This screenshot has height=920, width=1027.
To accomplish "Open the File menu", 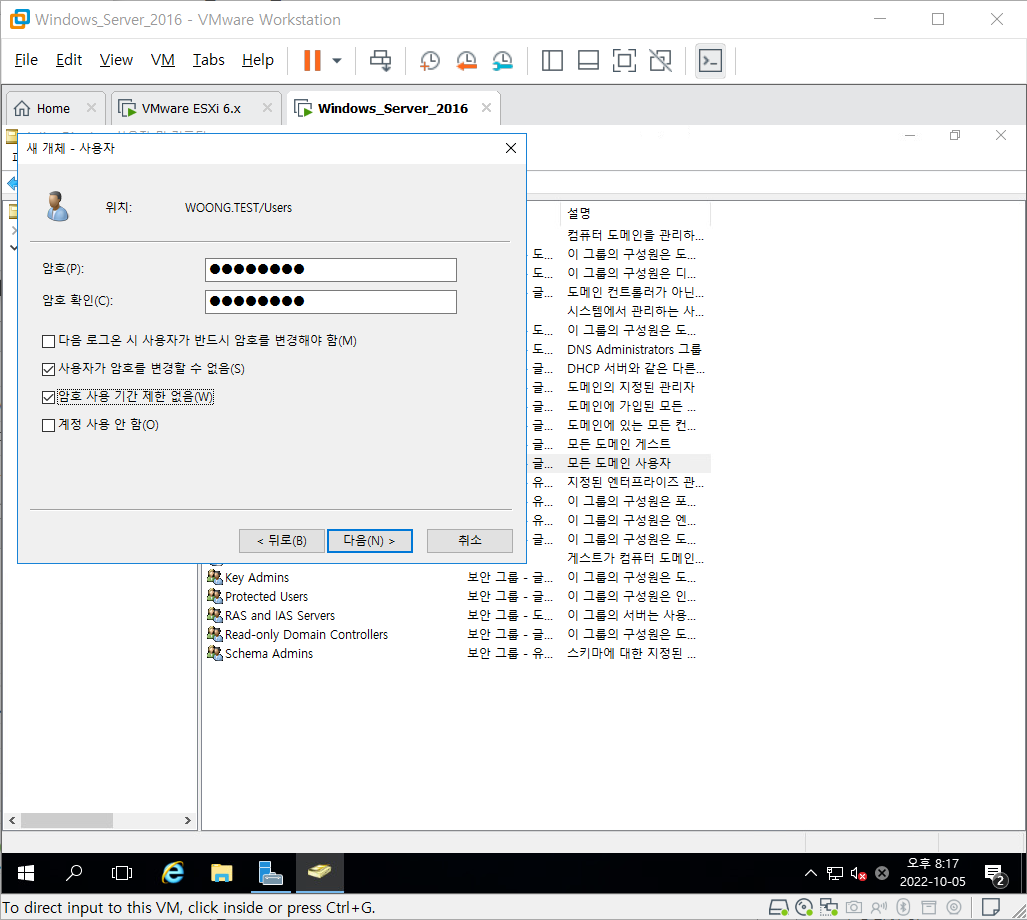I will 26,60.
